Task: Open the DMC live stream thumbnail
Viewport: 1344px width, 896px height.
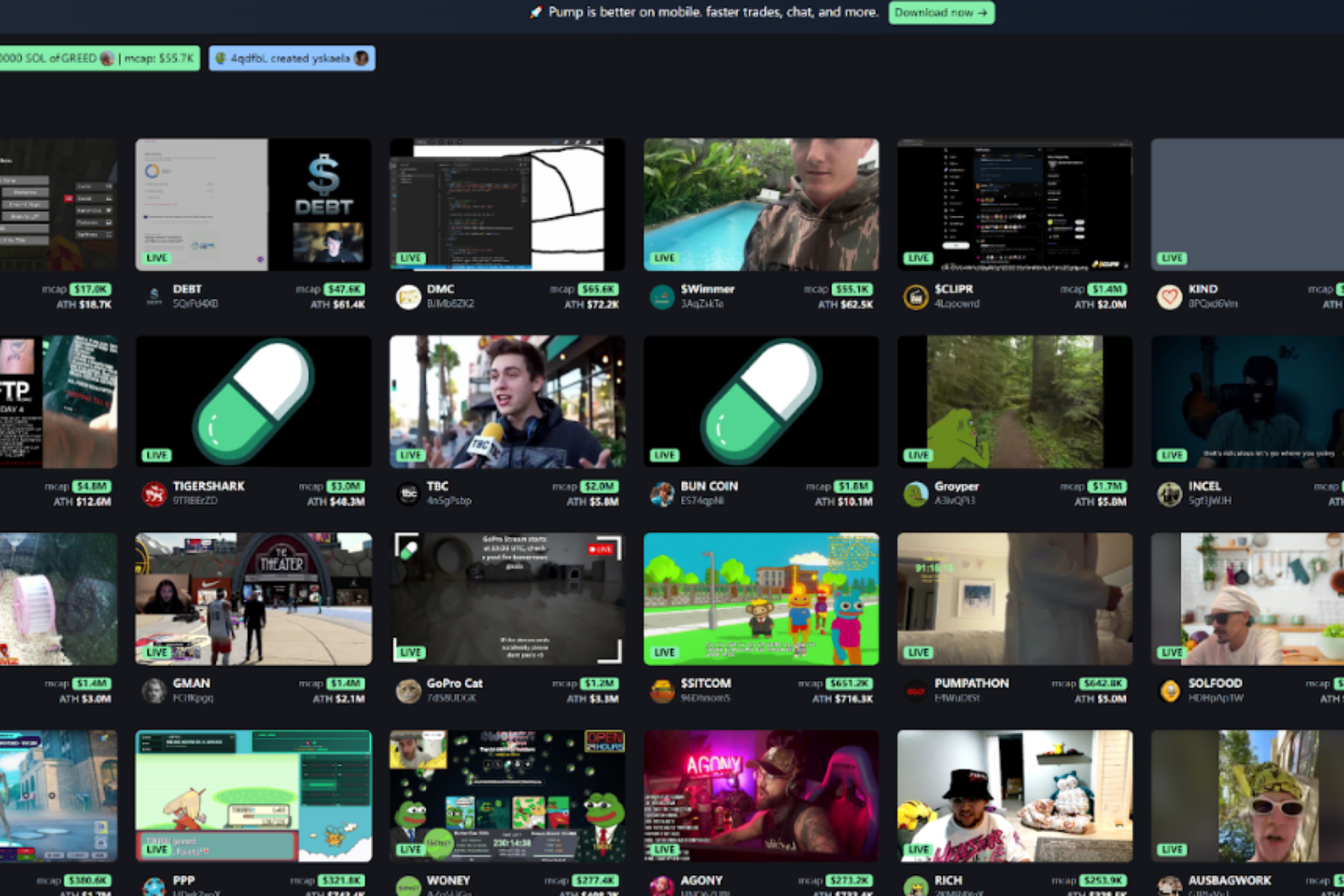Action: pyautogui.click(x=507, y=204)
